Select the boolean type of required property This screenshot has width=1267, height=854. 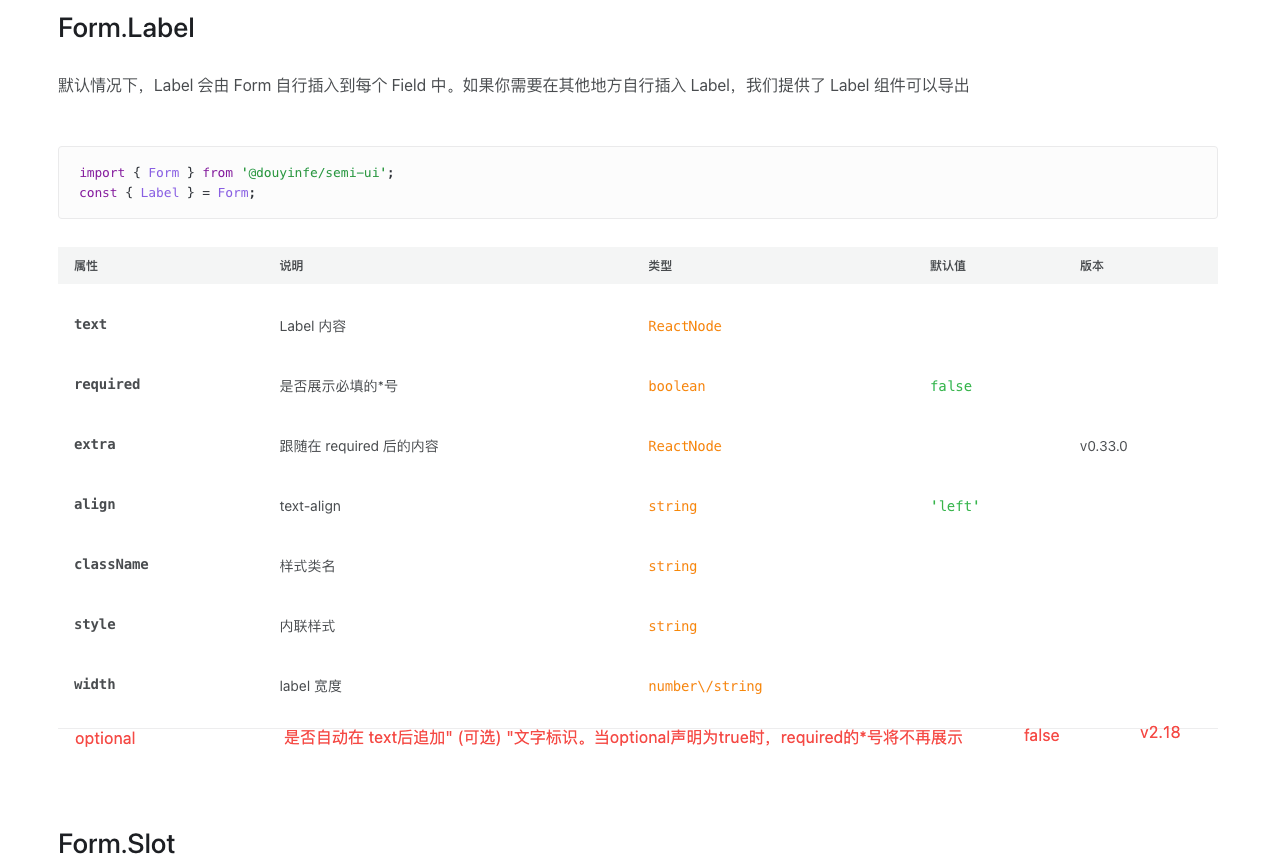click(x=677, y=386)
